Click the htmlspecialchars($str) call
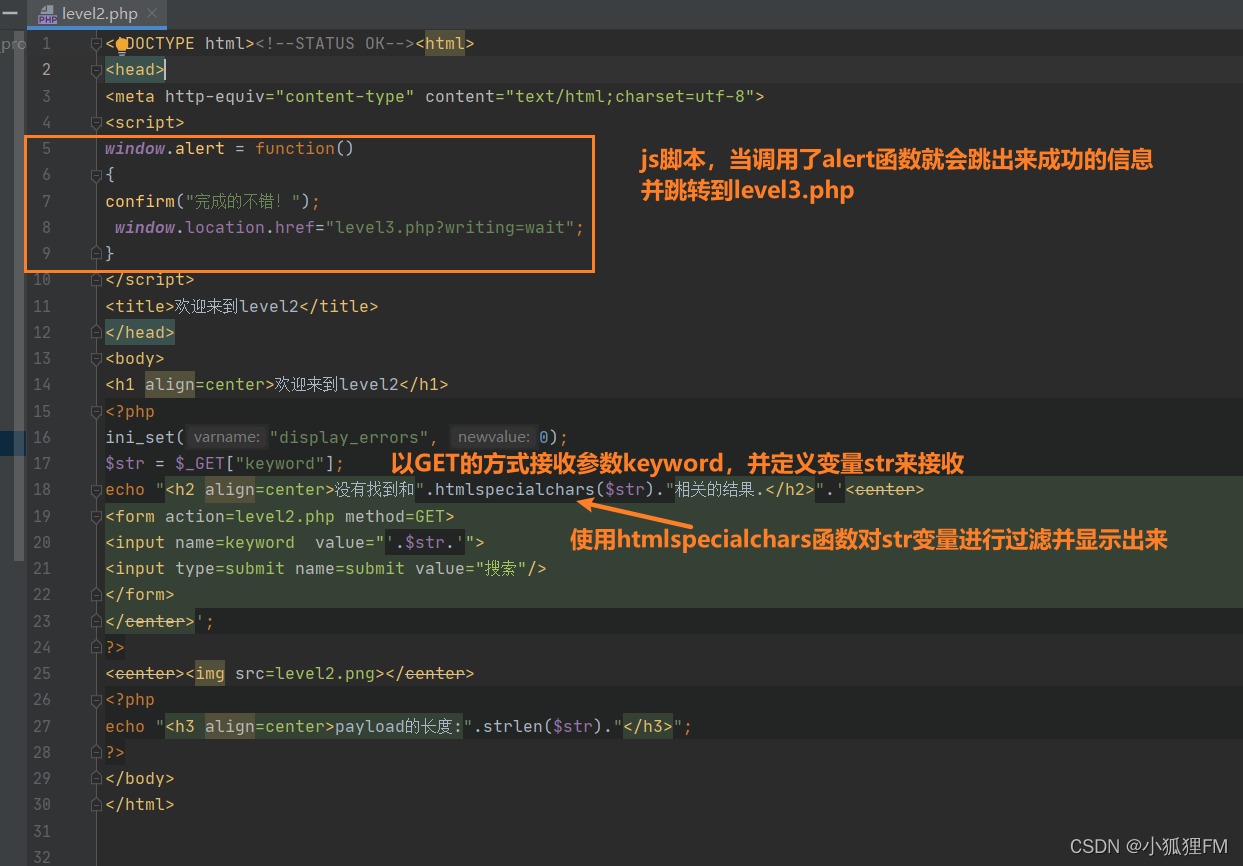 543,490
